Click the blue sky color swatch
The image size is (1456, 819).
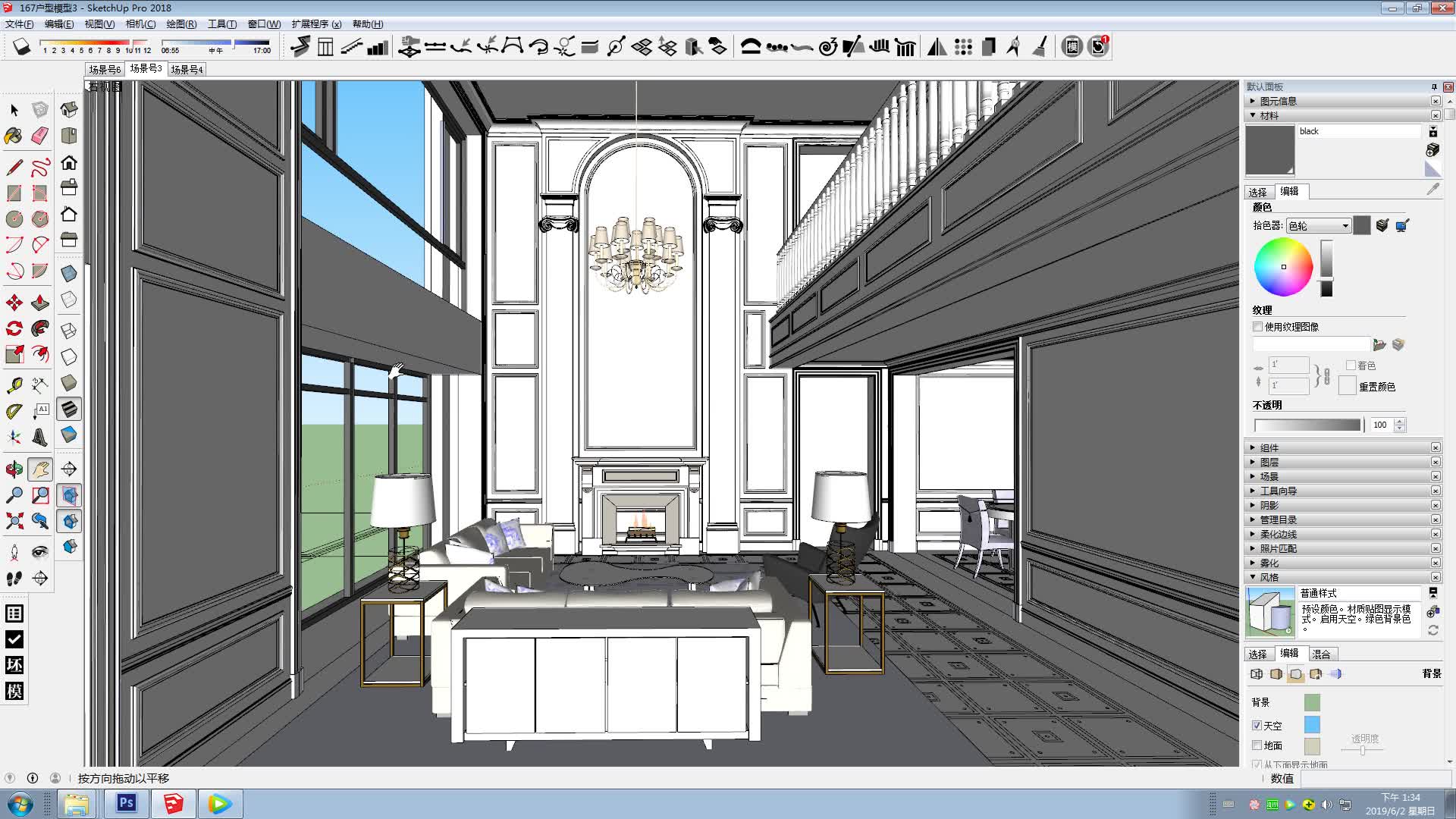pyautogui.click(x=1312, y=725)
